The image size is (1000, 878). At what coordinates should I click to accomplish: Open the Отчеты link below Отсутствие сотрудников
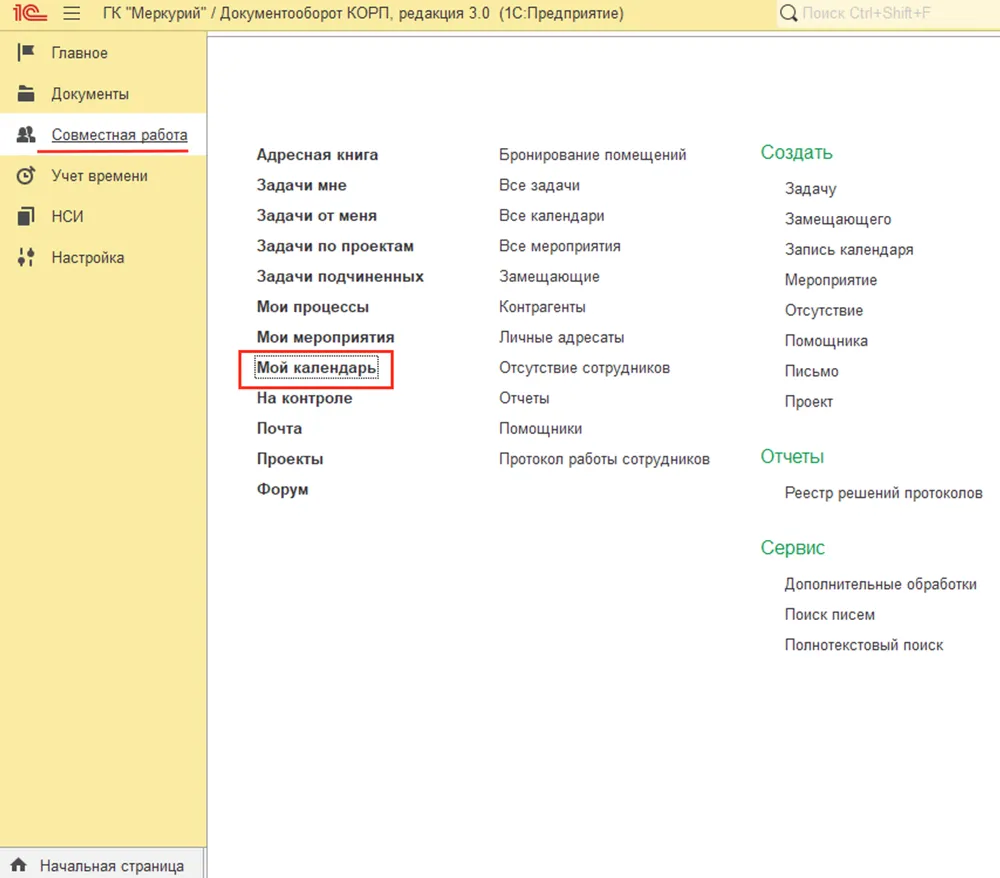pyautogui.click(x=524, y=398)
